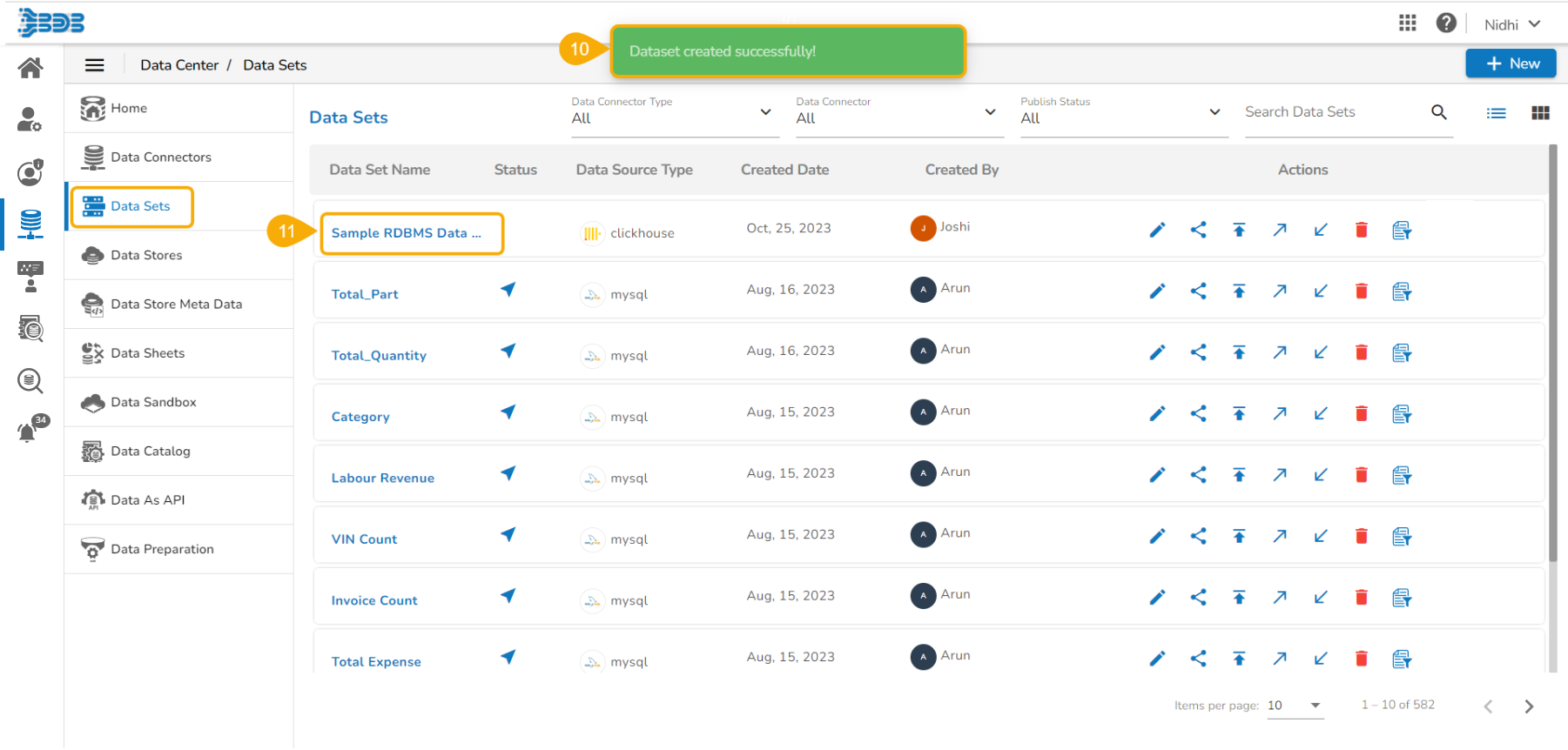The image size is (1568, 750).
Task: Delete the Labour Revenue dataset
Action: click(x=1361, y=475)
